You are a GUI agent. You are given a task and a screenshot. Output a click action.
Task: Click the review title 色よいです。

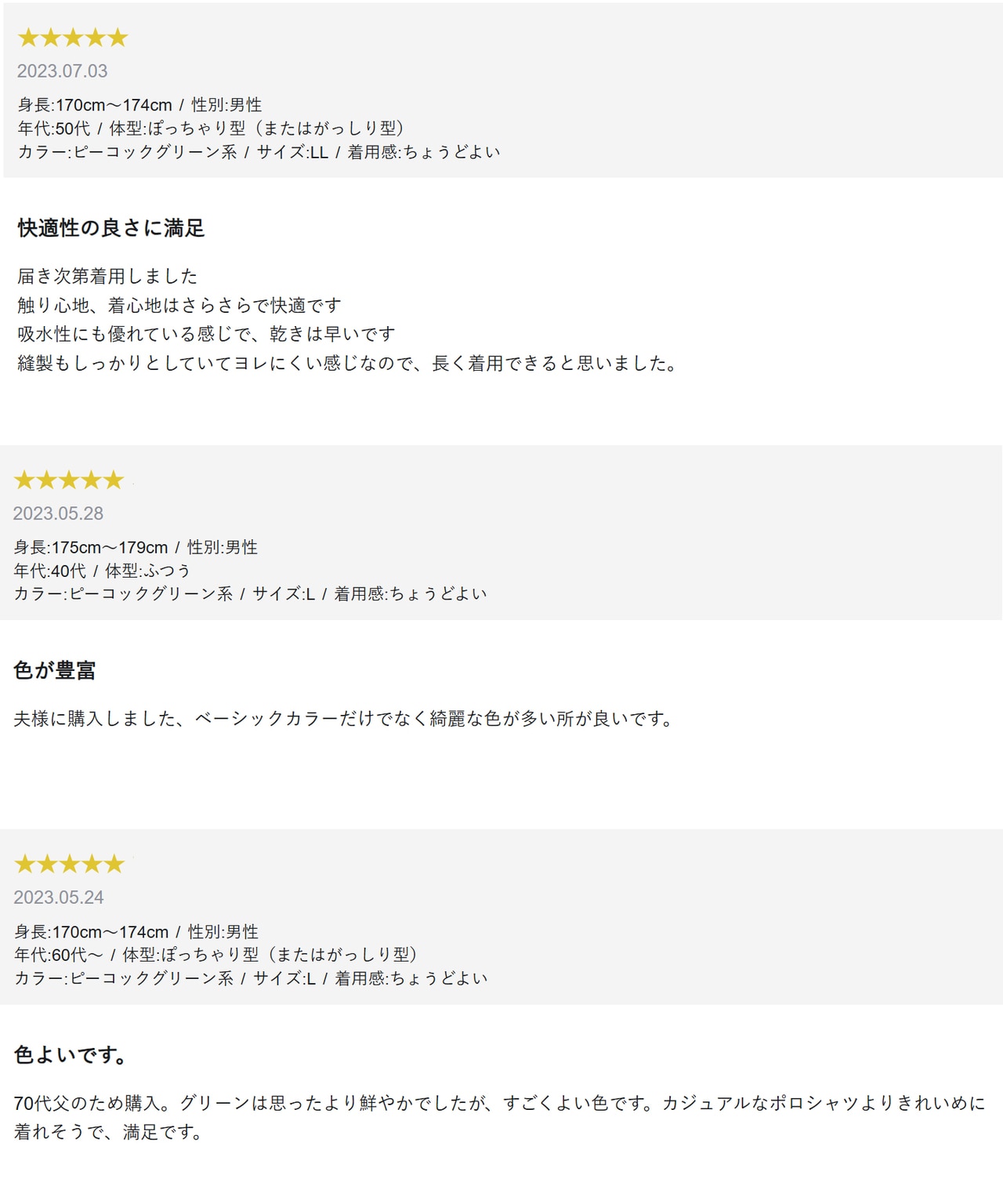[71, 1055]
